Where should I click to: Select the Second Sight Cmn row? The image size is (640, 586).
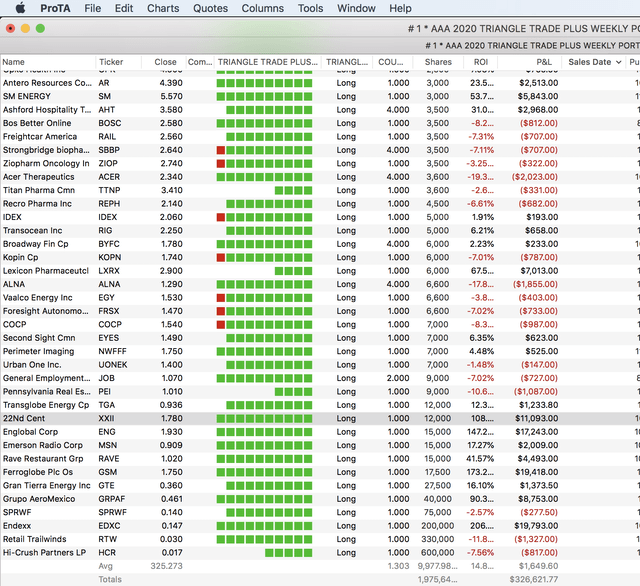click(320, 338)
